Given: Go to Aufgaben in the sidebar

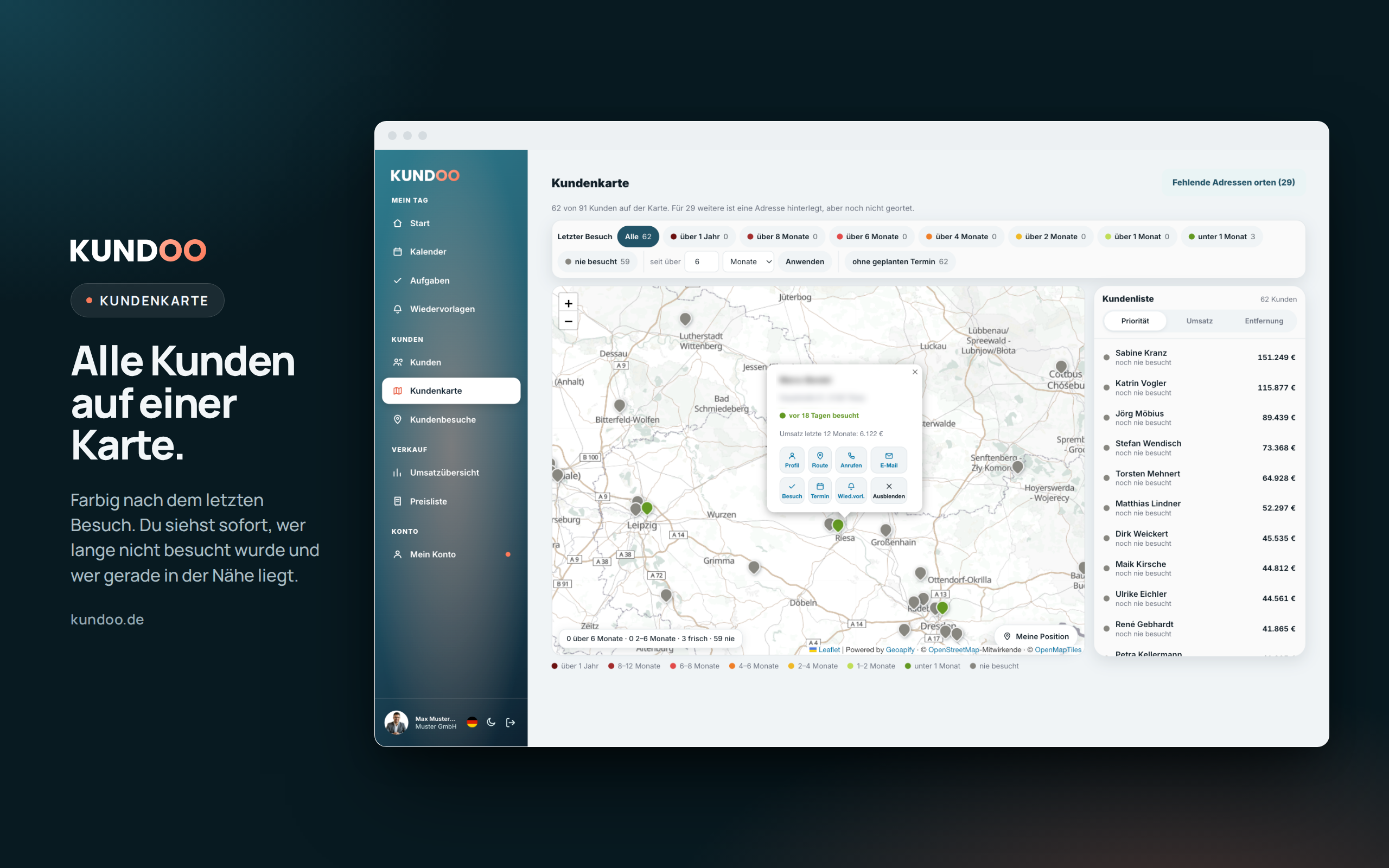Looking at the screenshot, I should 451,280.
